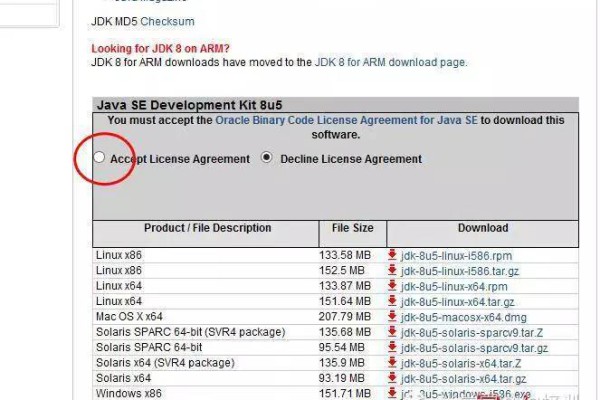Image resolution: width=600 pixels, height=400 pixels.
Task: Open Oracle Binary Code License Agreement link
Action: tap(346, 120)
